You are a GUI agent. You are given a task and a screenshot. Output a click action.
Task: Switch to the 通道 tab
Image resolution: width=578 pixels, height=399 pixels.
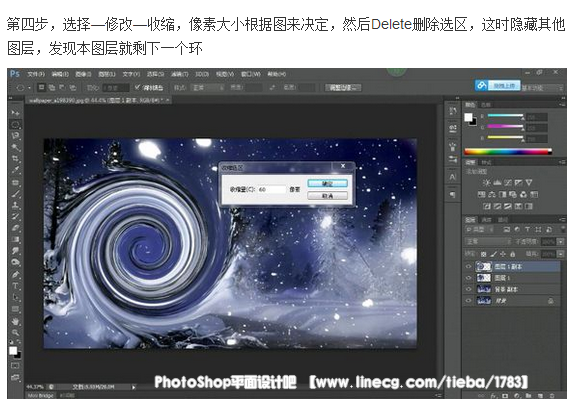point(486,220)
